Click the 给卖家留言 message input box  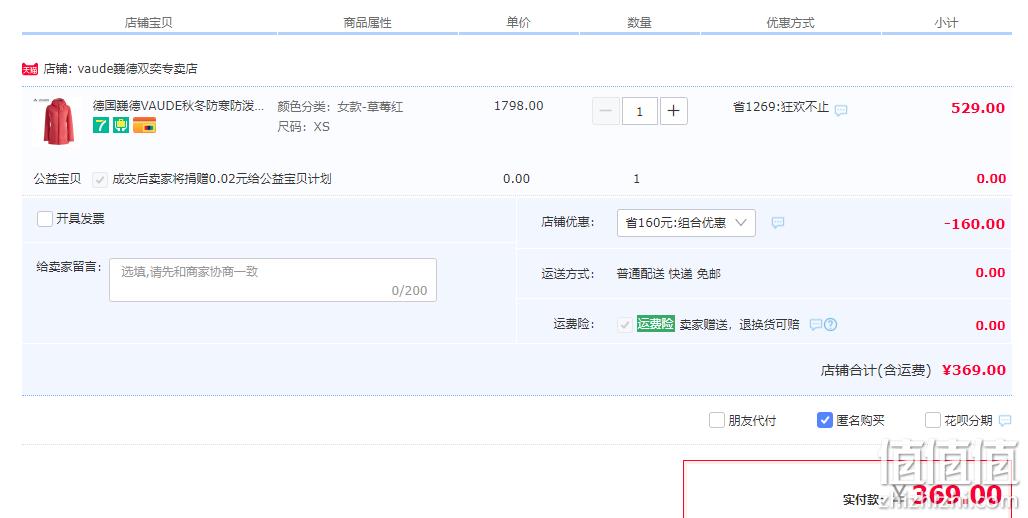point(273,280)
